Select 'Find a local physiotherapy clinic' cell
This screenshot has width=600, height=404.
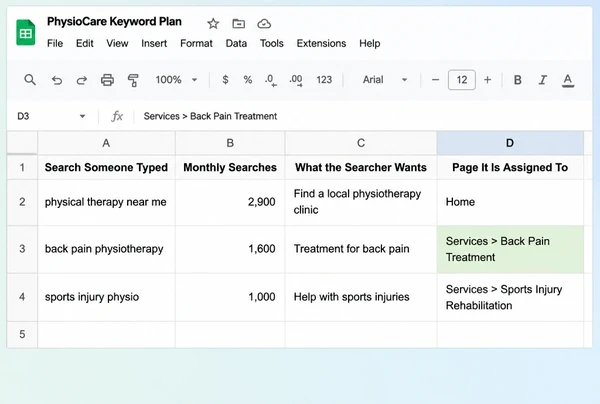[361, 202]
